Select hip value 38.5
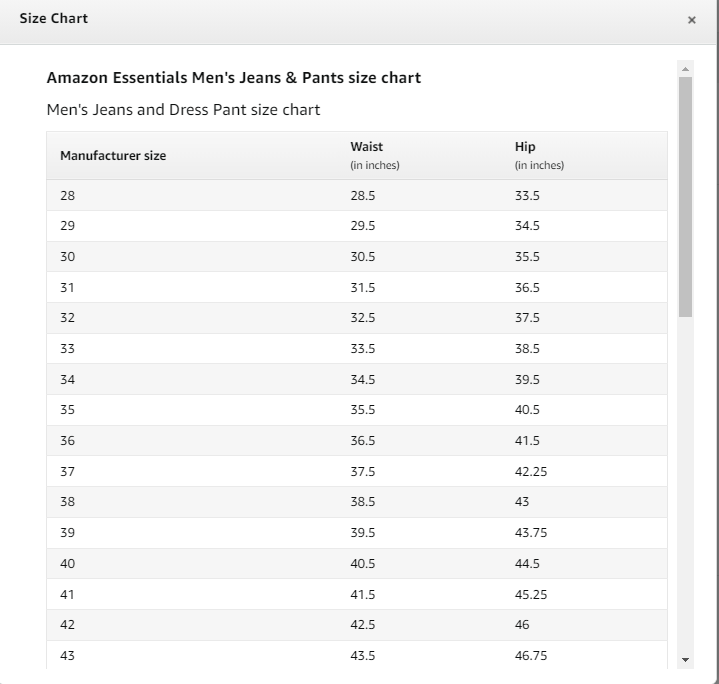Image resolution: width=719 pixels, height=684 pixels. tap(527, 348)
